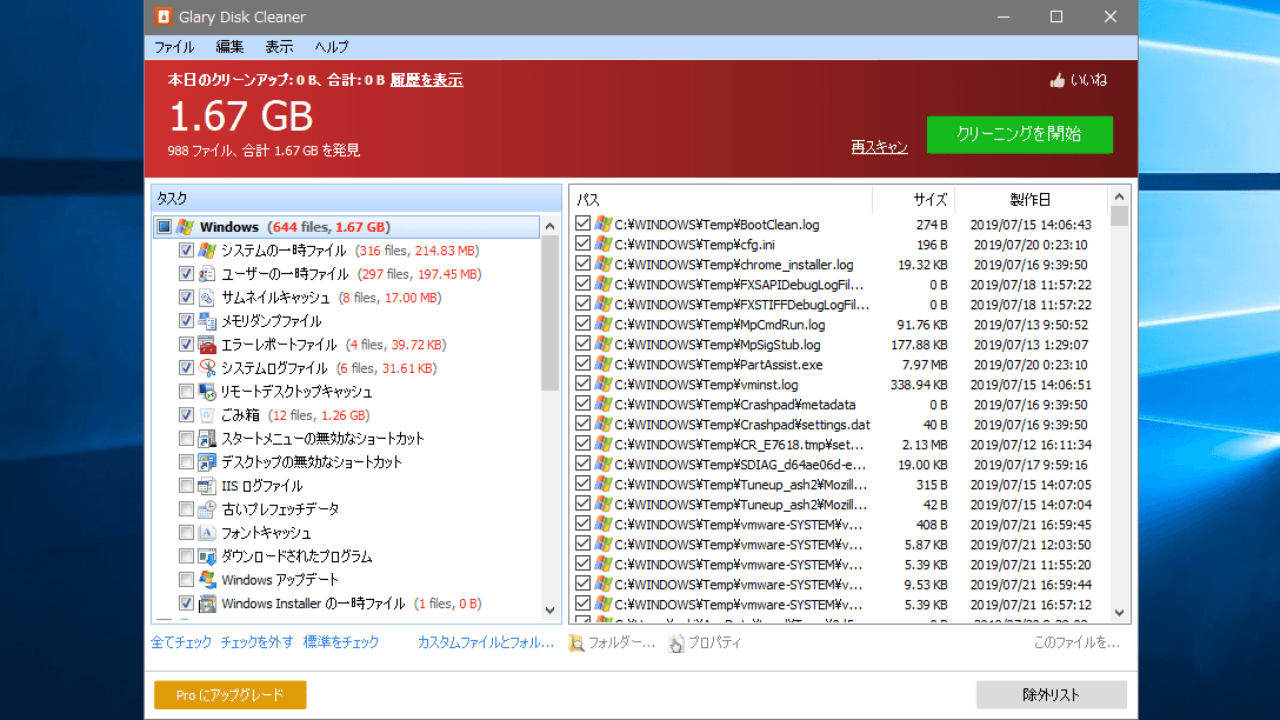Click file icon of chrome_installer.log row
Screen dimensions: 1280x720
[603, 264]
